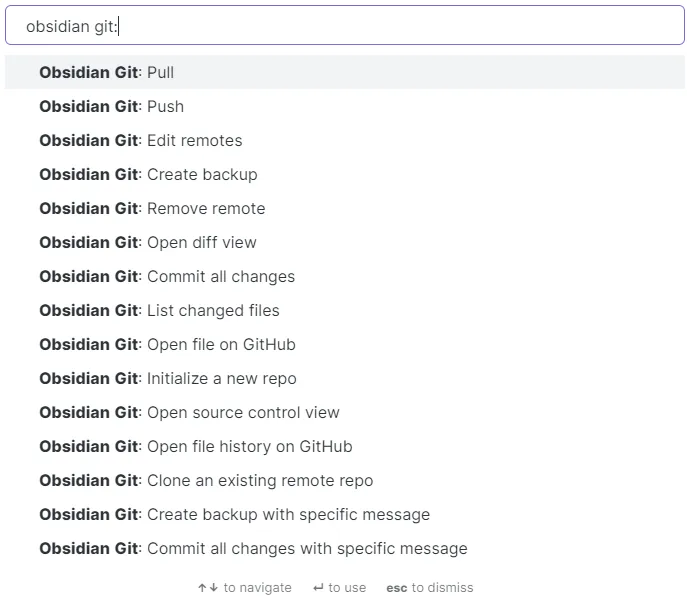Select Obsidian Git: Remove remote
The width and height of the screenshot is (687, 606).
coord(152,208)
